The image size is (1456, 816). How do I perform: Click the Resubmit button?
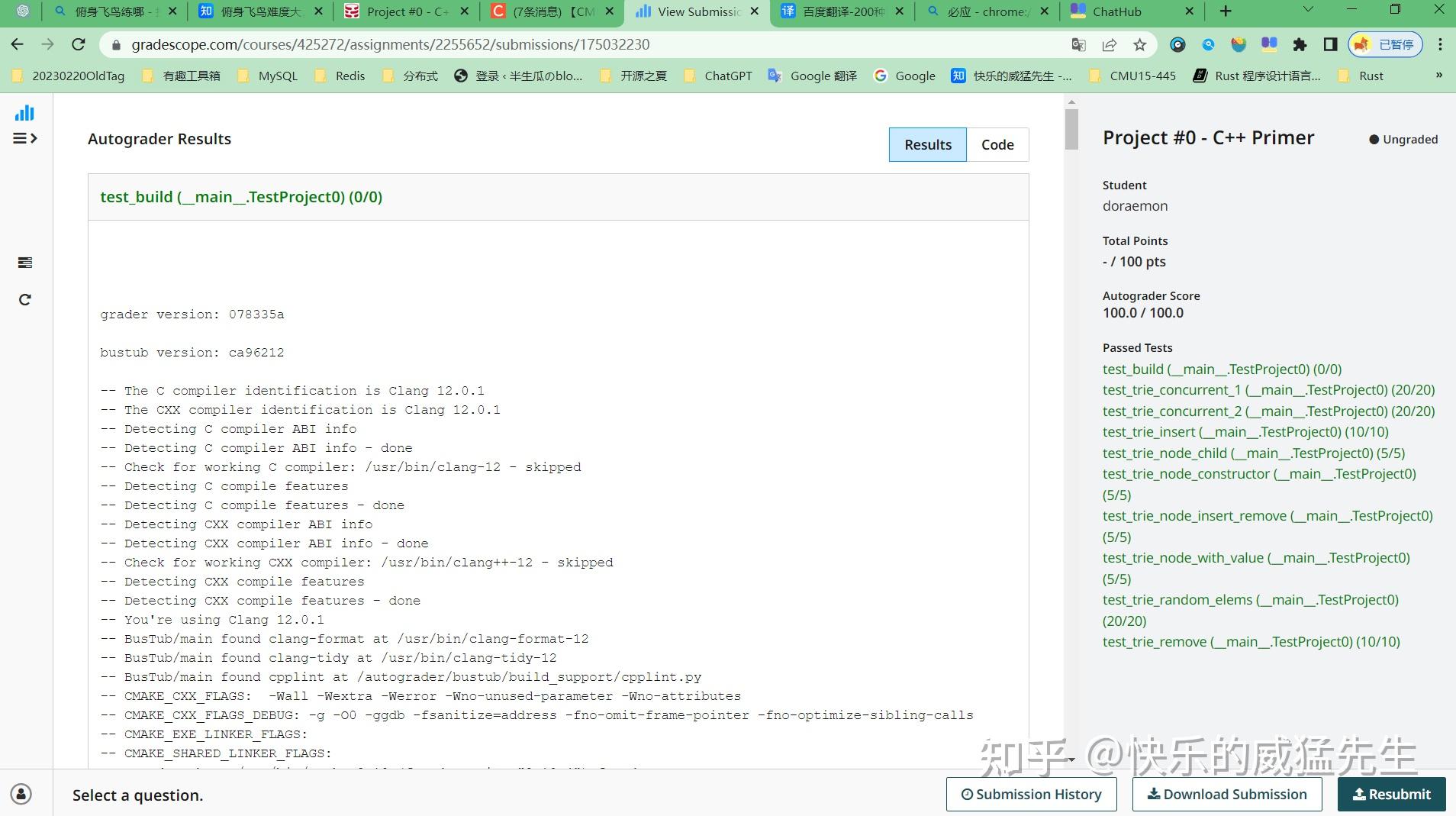pos(1392,794)
